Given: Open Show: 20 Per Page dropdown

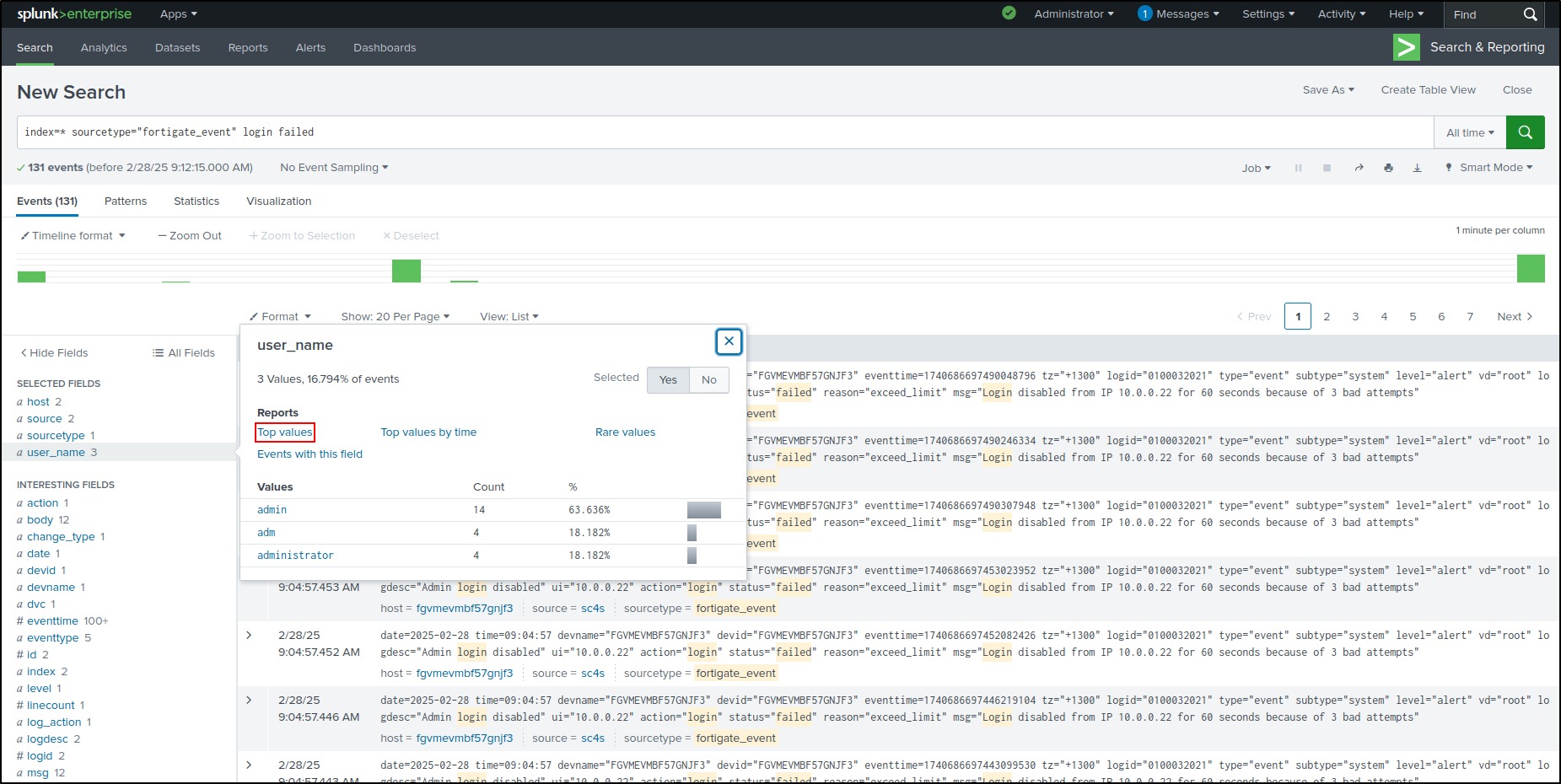Looking at the screenshot, I should coord(396,317).
